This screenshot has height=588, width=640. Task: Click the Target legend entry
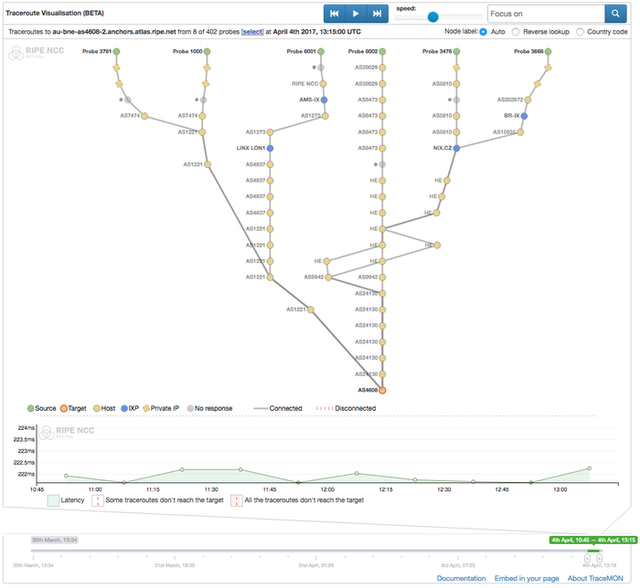pyautogui.click(x=73, y=408)
